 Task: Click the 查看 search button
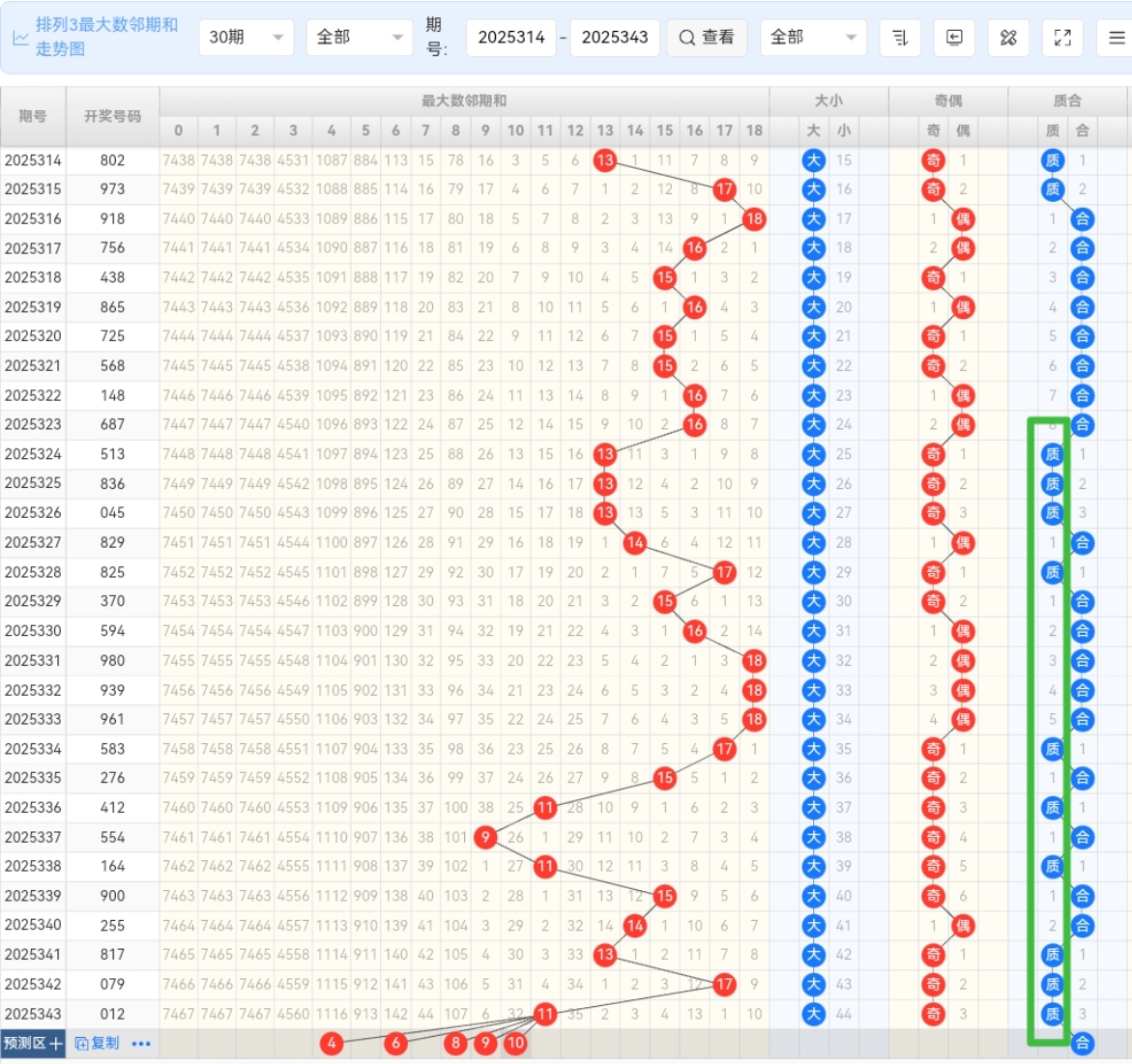point(707,38)
